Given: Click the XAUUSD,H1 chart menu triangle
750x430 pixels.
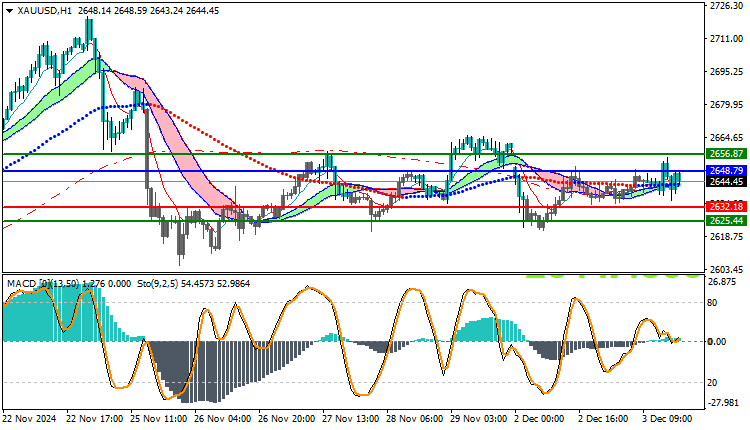Looking at the screenshot, I should pos(10,11).
